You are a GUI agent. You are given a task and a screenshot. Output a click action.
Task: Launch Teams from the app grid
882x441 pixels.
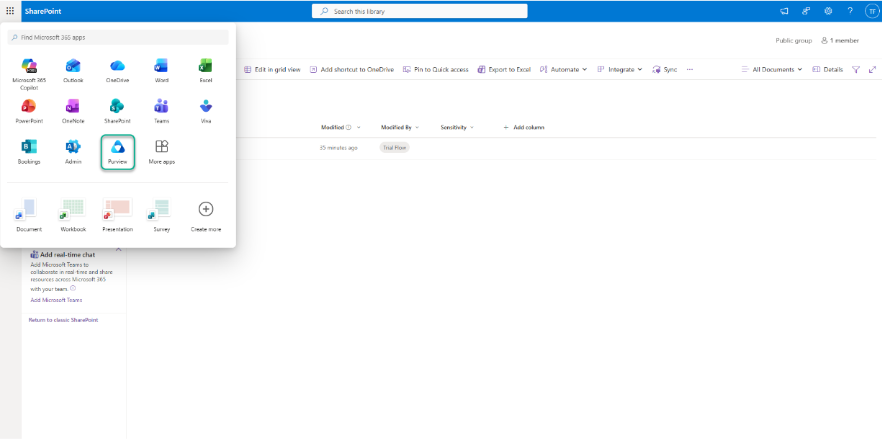(x=161, y=109)
